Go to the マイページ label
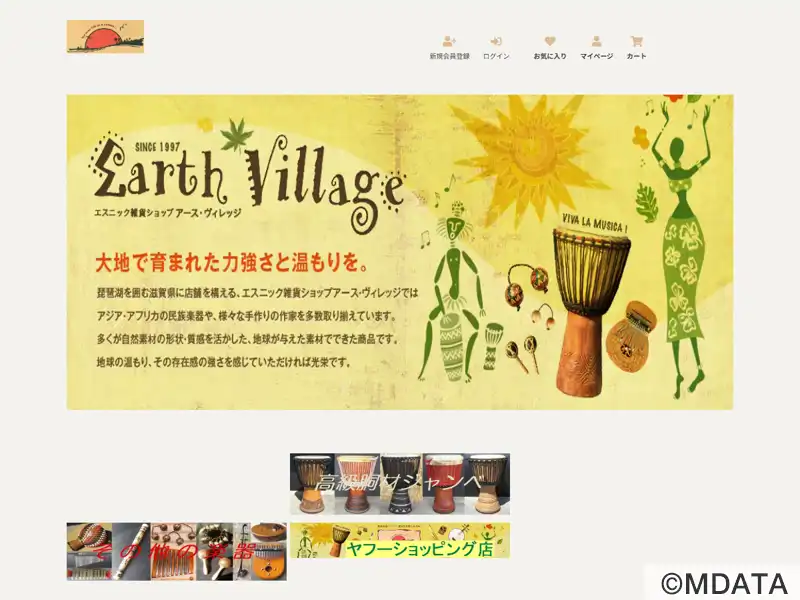This screenshot has height=600, width=800. click(596, 56)
